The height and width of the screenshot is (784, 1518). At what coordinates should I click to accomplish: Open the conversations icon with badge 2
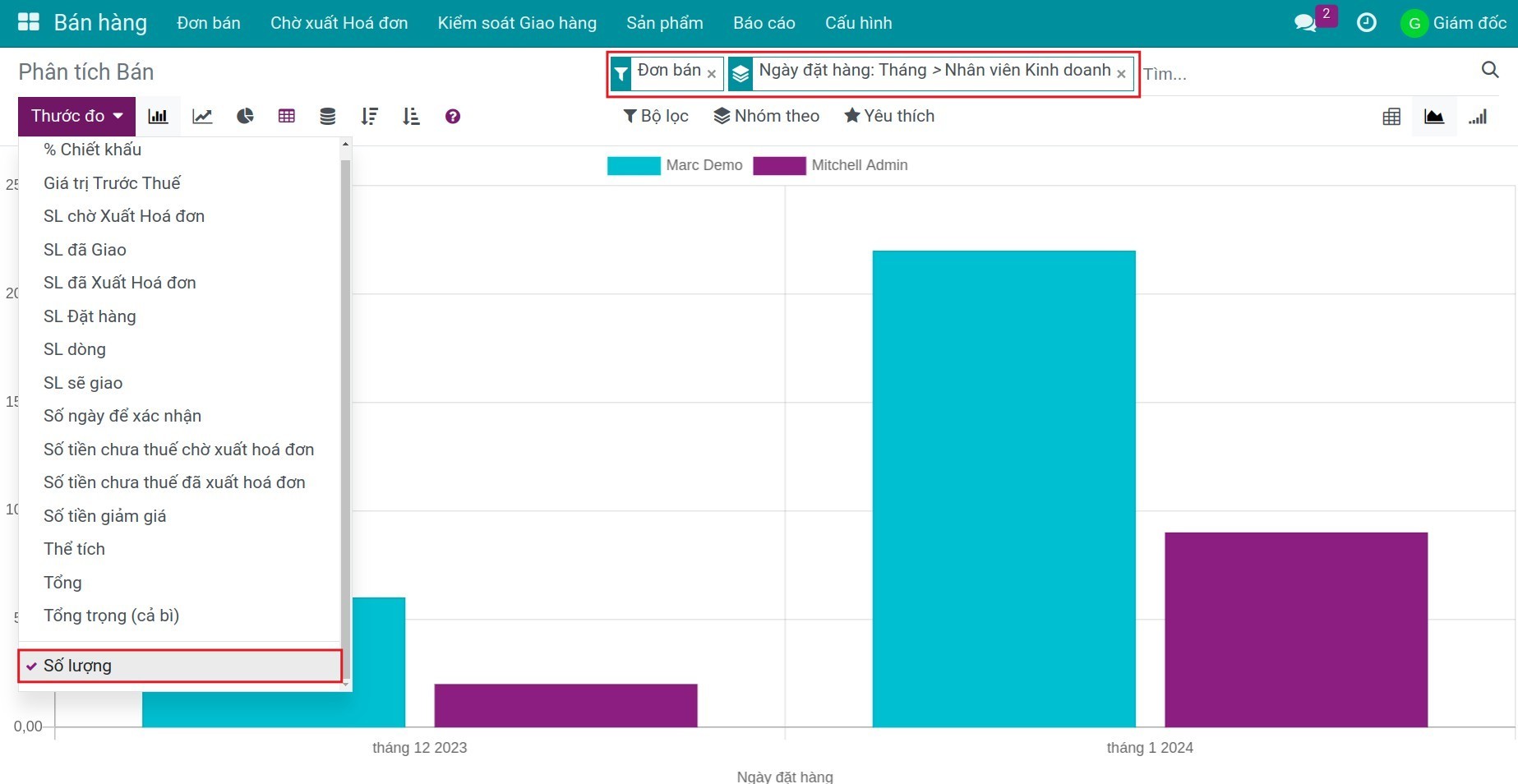[x=1305, y=23]
